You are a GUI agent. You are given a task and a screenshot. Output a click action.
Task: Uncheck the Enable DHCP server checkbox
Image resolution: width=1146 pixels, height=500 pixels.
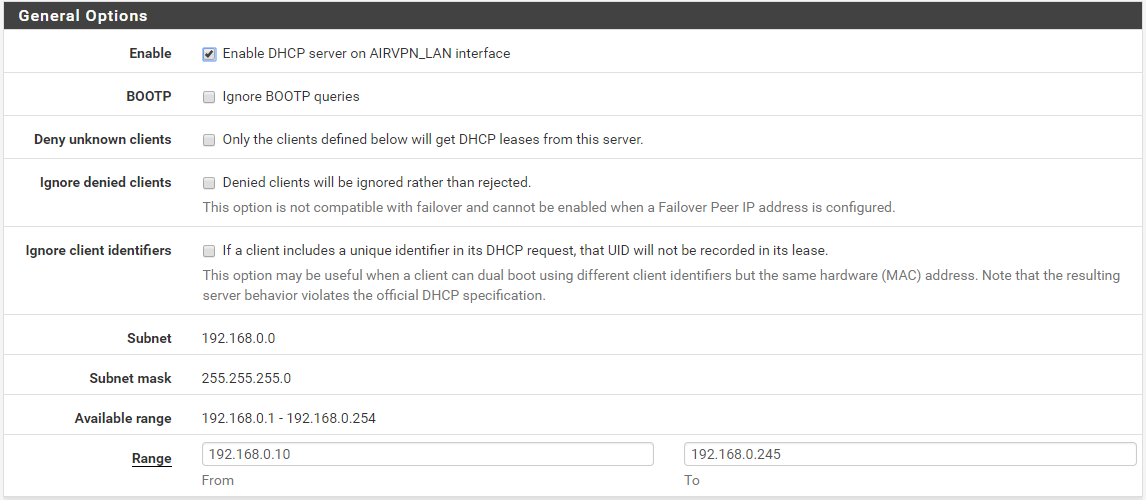coord(209,54)
